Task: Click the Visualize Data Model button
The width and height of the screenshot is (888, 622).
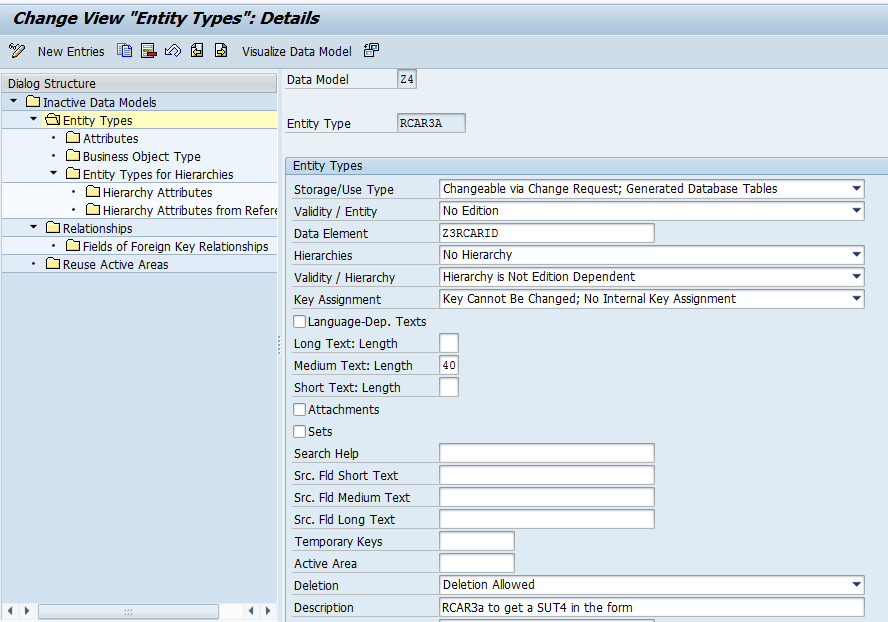Action: [297, 52]
